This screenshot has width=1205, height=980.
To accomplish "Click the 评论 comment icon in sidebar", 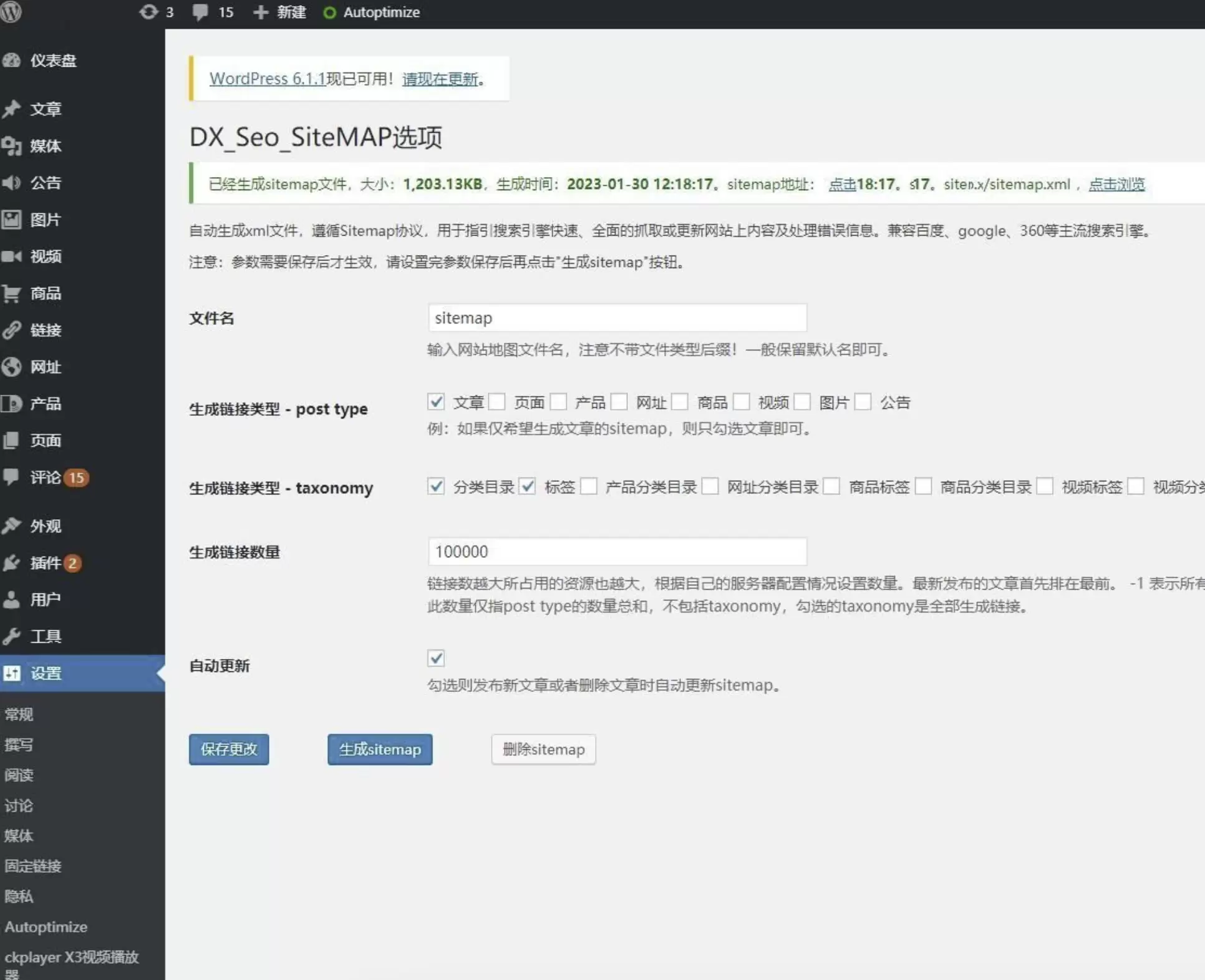I will pyautogui.click(x=11, y=477).
